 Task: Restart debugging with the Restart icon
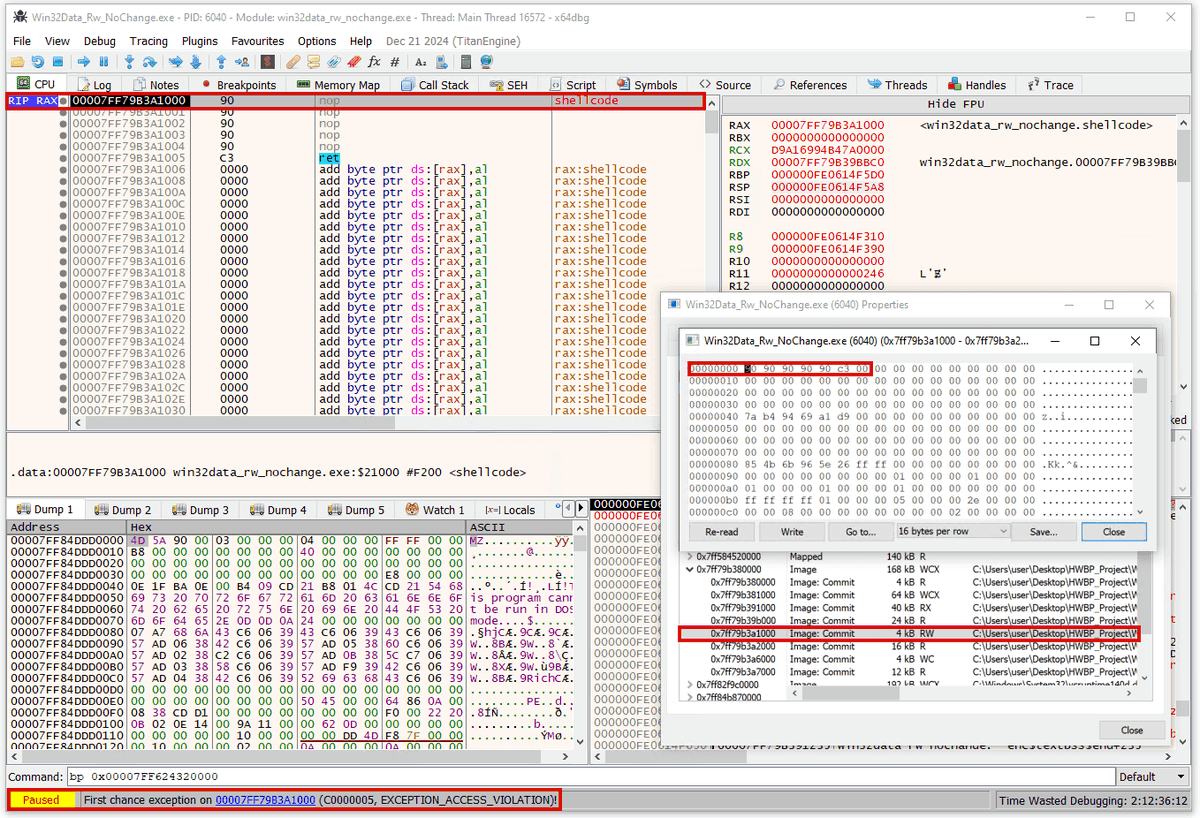pos(37,61)
